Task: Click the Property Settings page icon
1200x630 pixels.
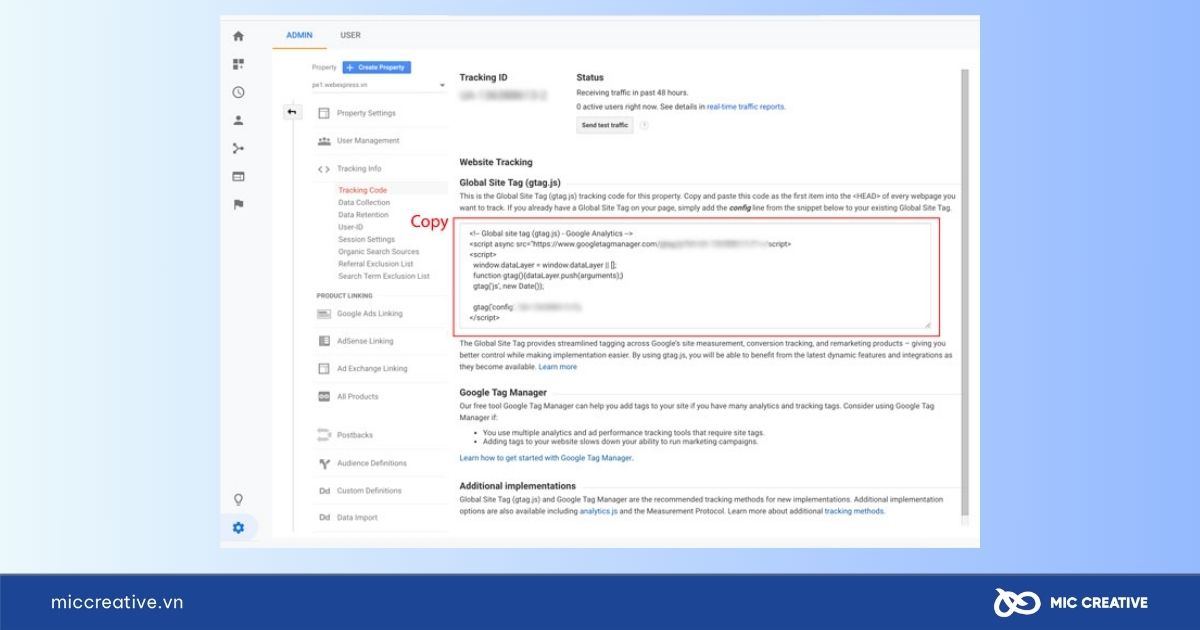Action: click(324, 113)
